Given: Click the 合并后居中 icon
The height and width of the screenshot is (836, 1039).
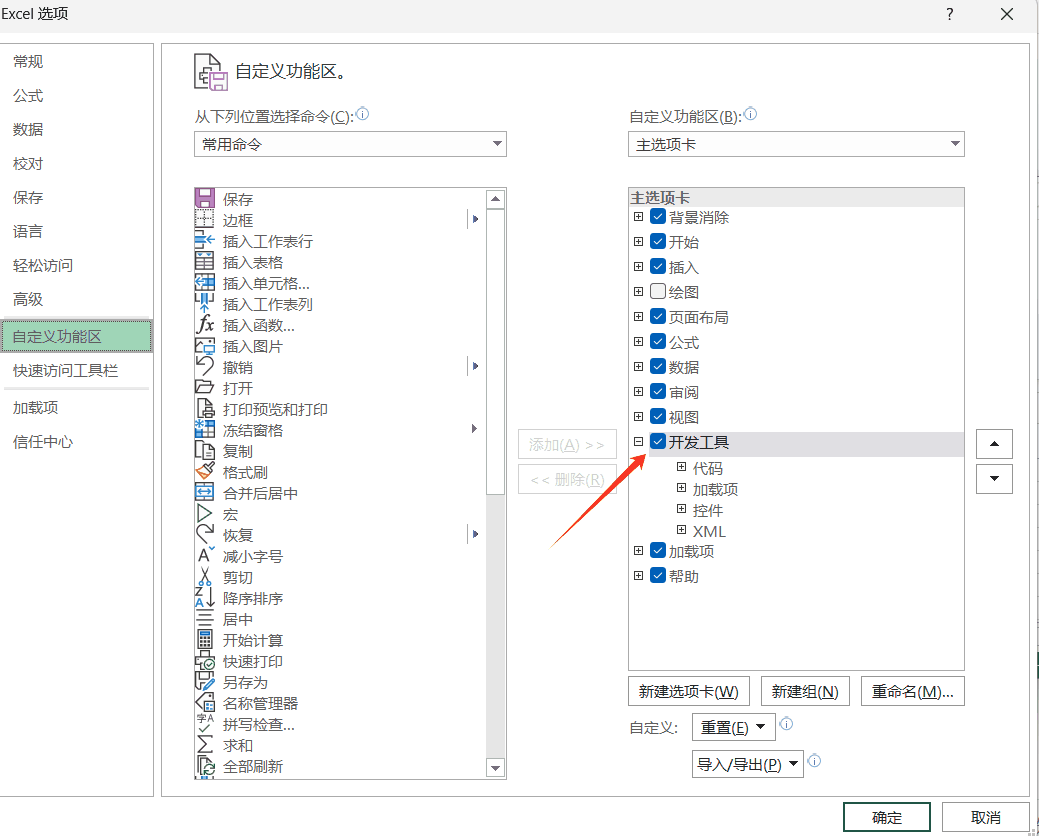Looking at the screenshot, I should [205, 492].
